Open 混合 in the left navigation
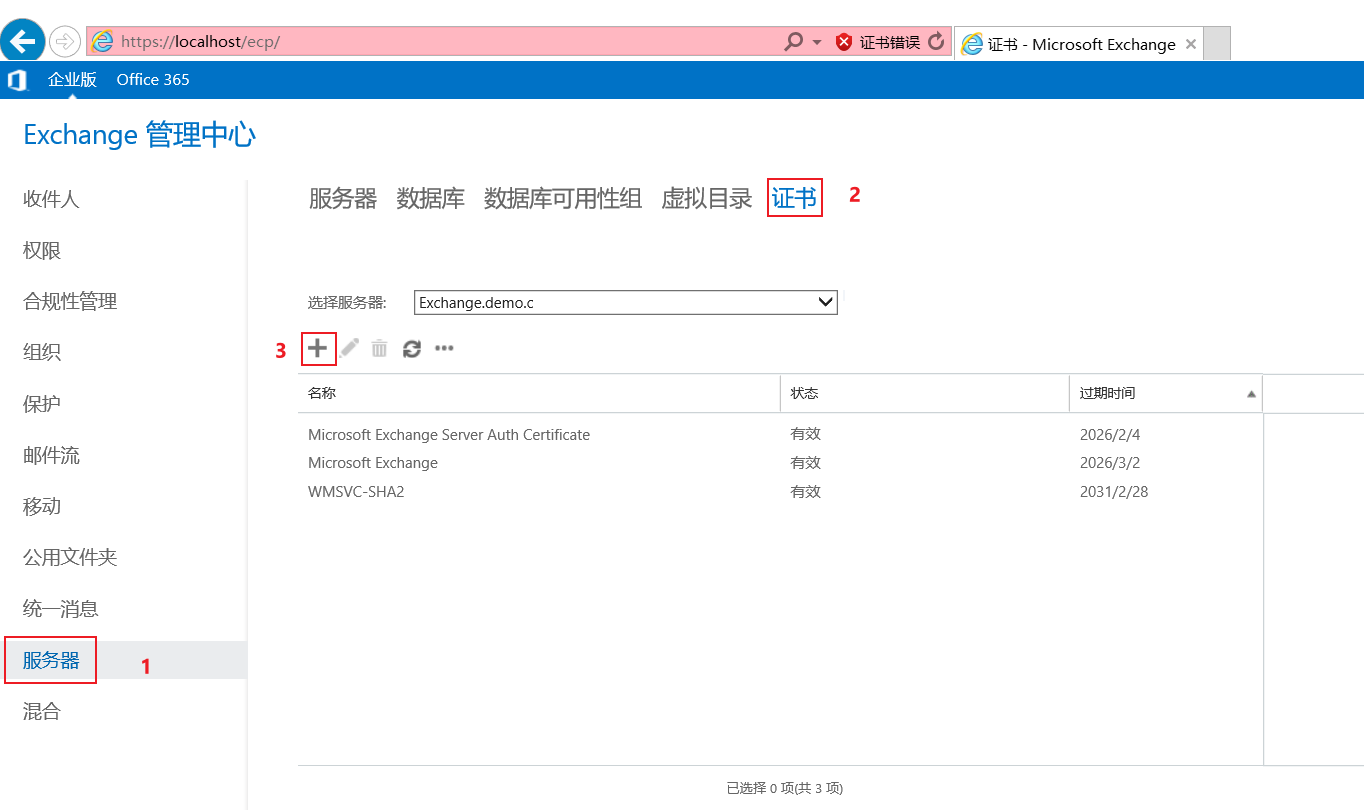The height and width of the screenshot is (810, 1364). click(x=42, y=711)
